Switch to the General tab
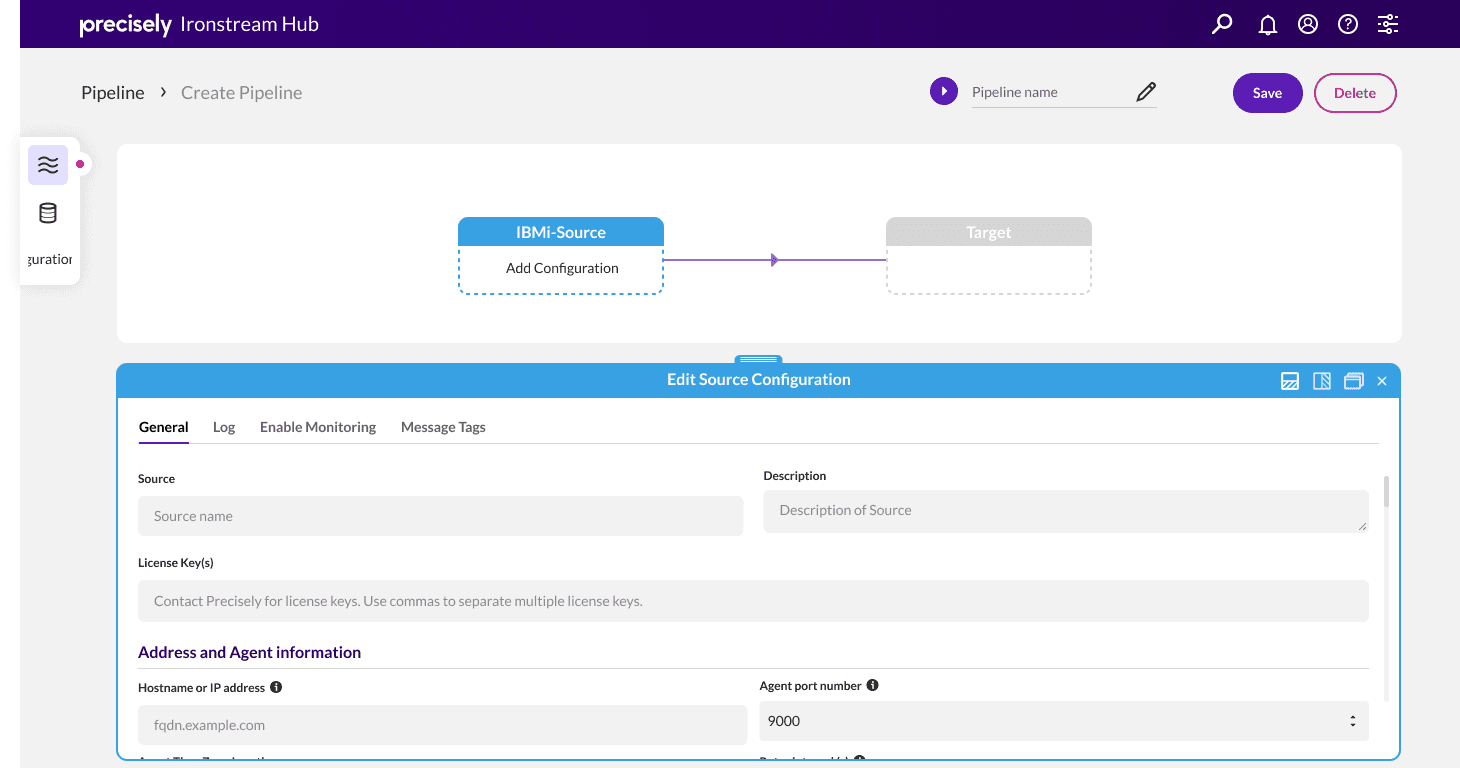 click(164, 427)
